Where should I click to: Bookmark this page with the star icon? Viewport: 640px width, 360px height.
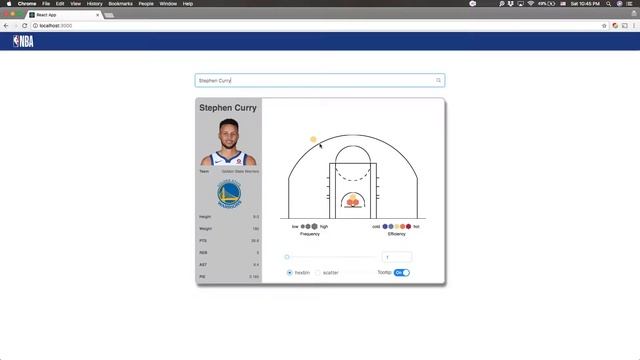tap(604, 26)
